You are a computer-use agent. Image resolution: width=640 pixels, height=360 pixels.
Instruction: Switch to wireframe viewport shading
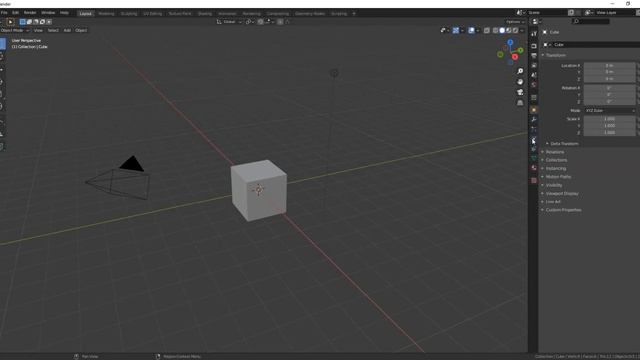[x=496, y=30]
